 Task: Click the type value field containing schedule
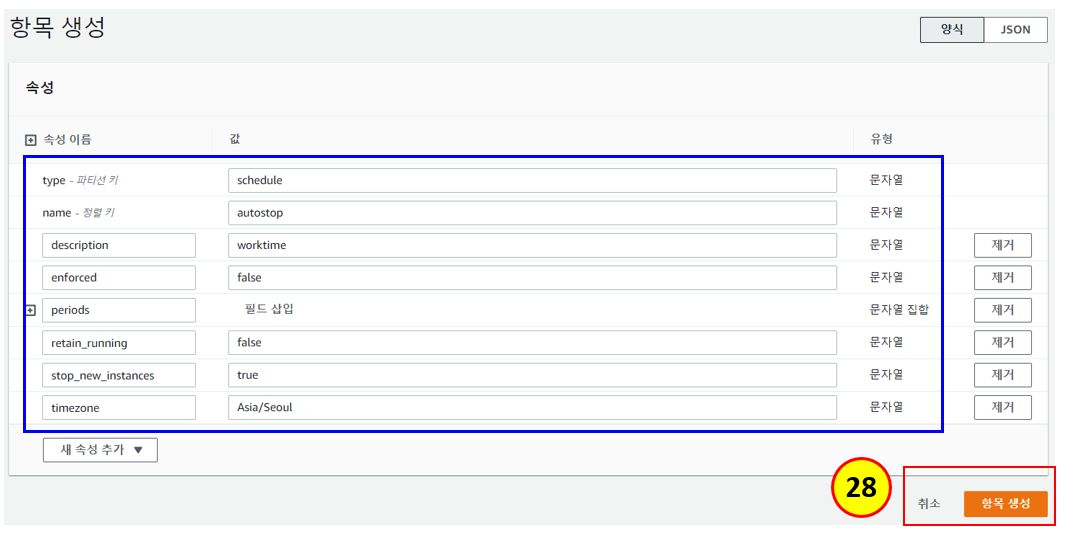tap(532, 180)
